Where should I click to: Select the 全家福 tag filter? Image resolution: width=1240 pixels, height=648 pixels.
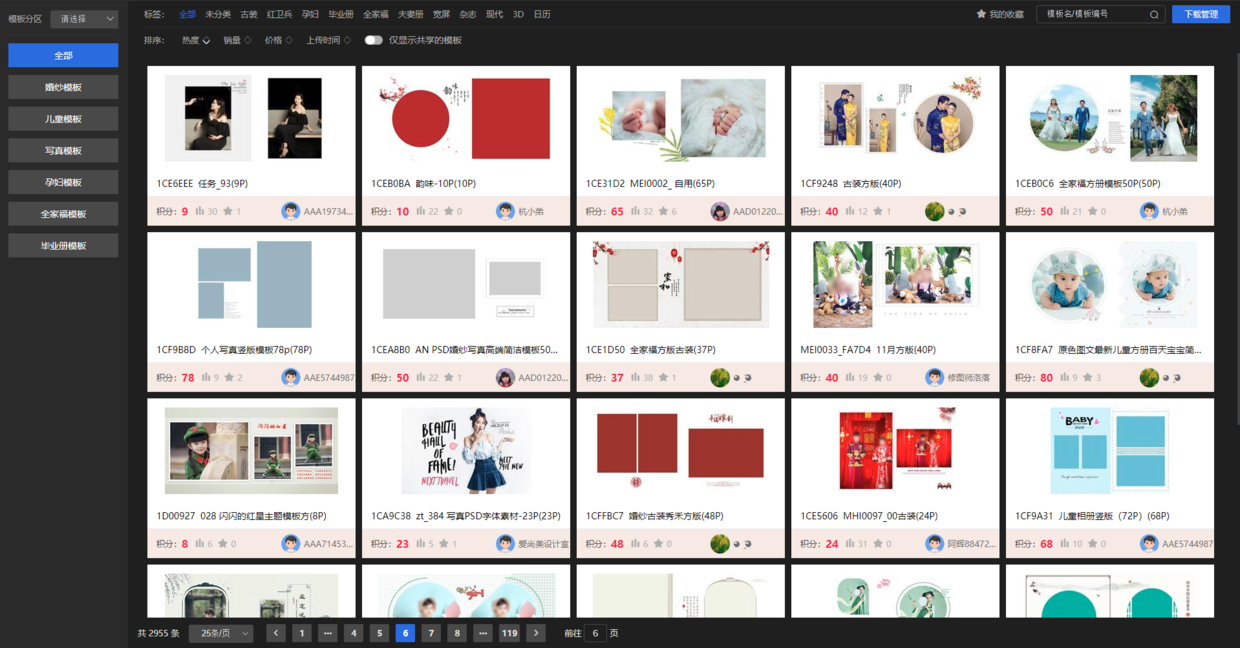click(376, 15)
